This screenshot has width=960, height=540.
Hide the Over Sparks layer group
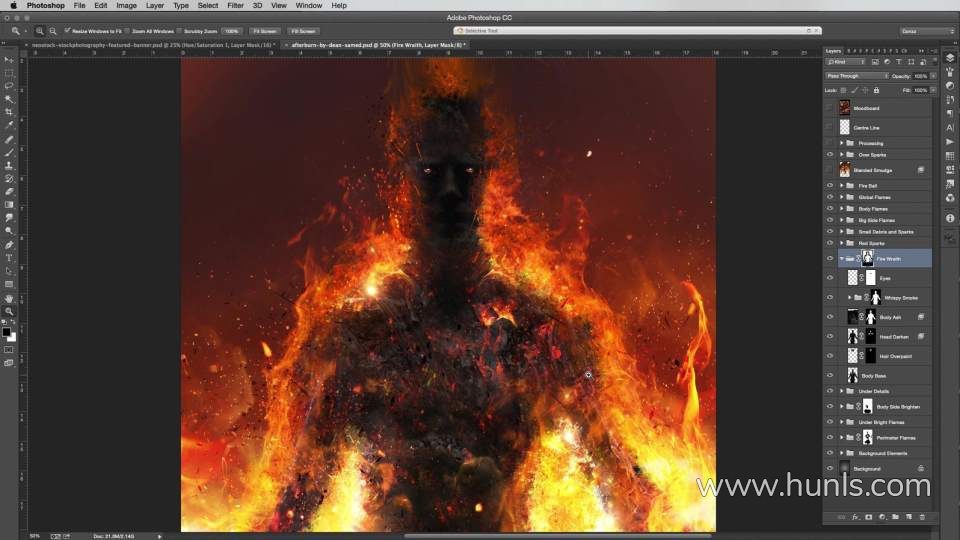[x=830, y=155]
